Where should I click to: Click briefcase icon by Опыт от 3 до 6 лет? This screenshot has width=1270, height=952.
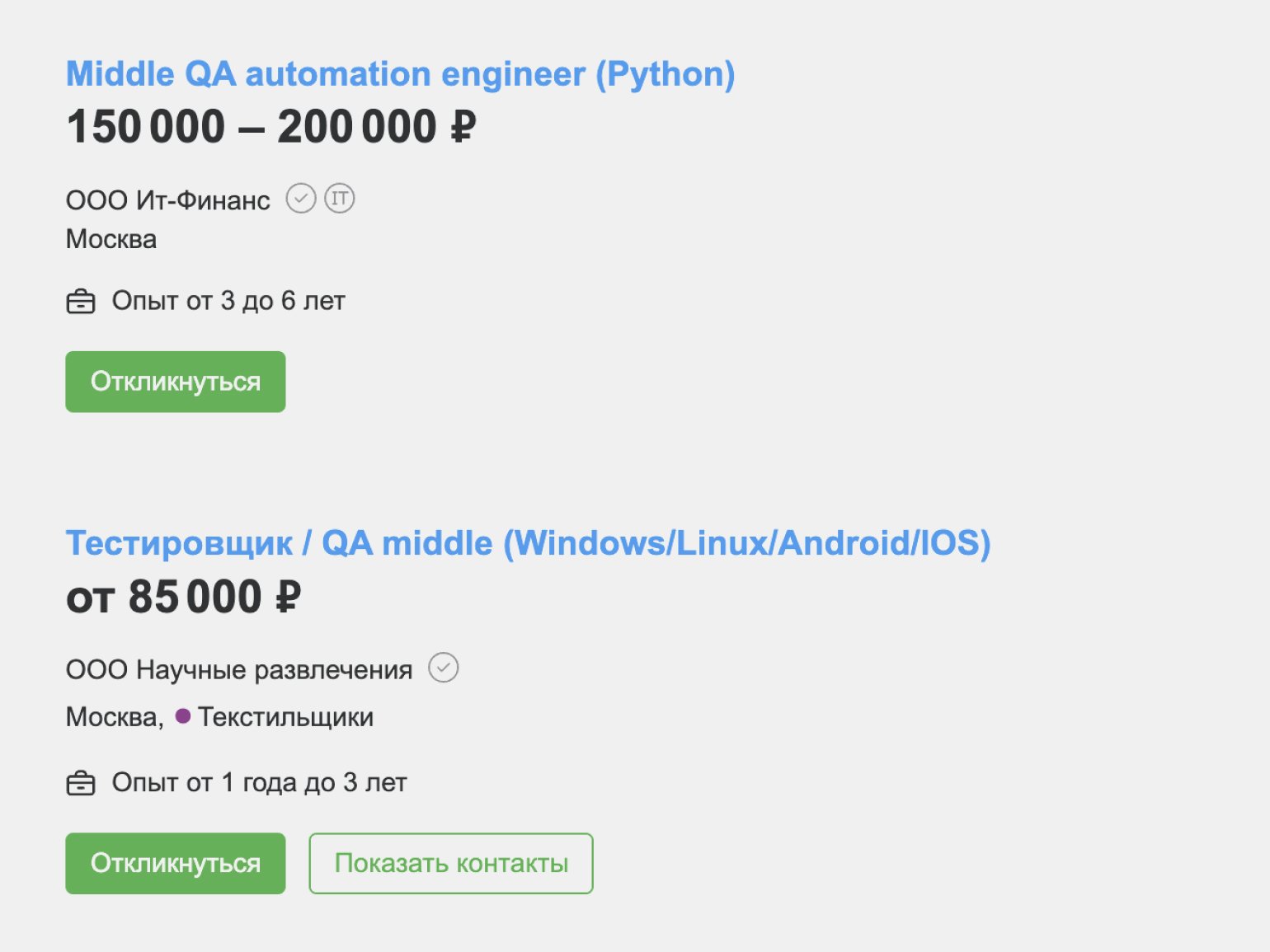tap(81, 302)
